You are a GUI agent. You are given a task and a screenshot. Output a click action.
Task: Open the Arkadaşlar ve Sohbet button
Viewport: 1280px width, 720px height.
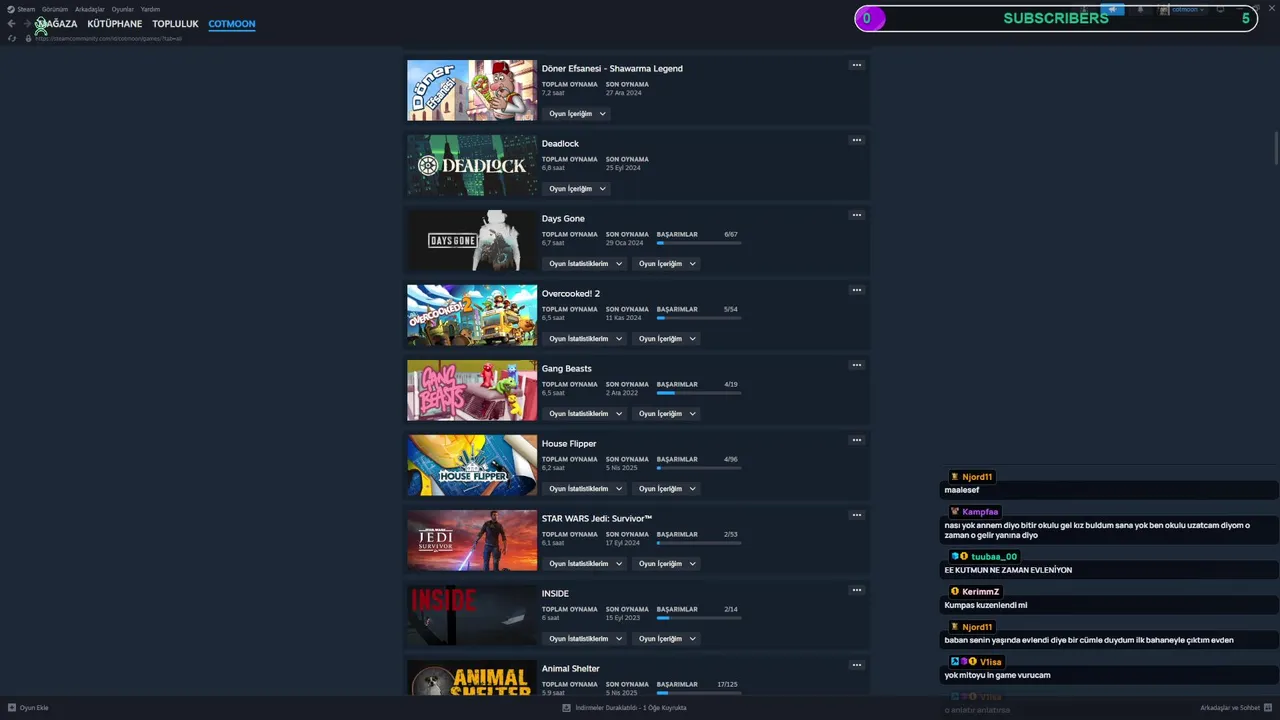tap(1236, 708)
